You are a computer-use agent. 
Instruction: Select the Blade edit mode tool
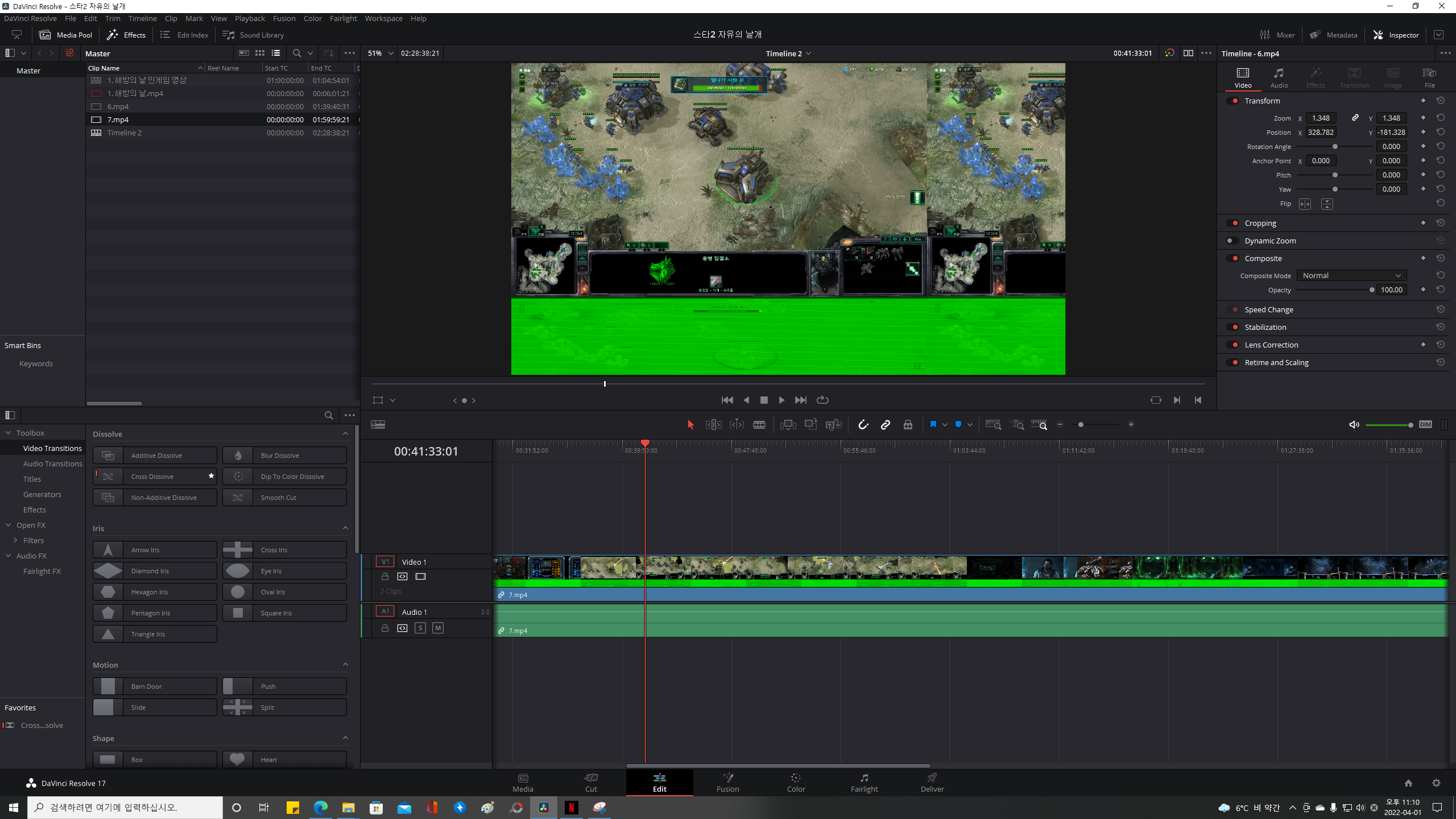(759, 425)
